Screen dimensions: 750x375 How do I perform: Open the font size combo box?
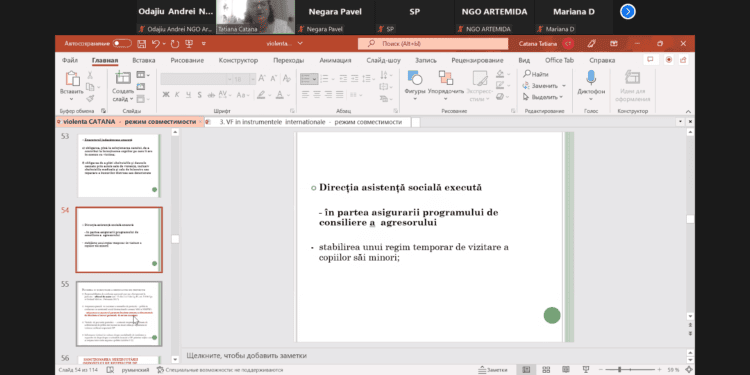pyautogui.click(x=244, y=79)
